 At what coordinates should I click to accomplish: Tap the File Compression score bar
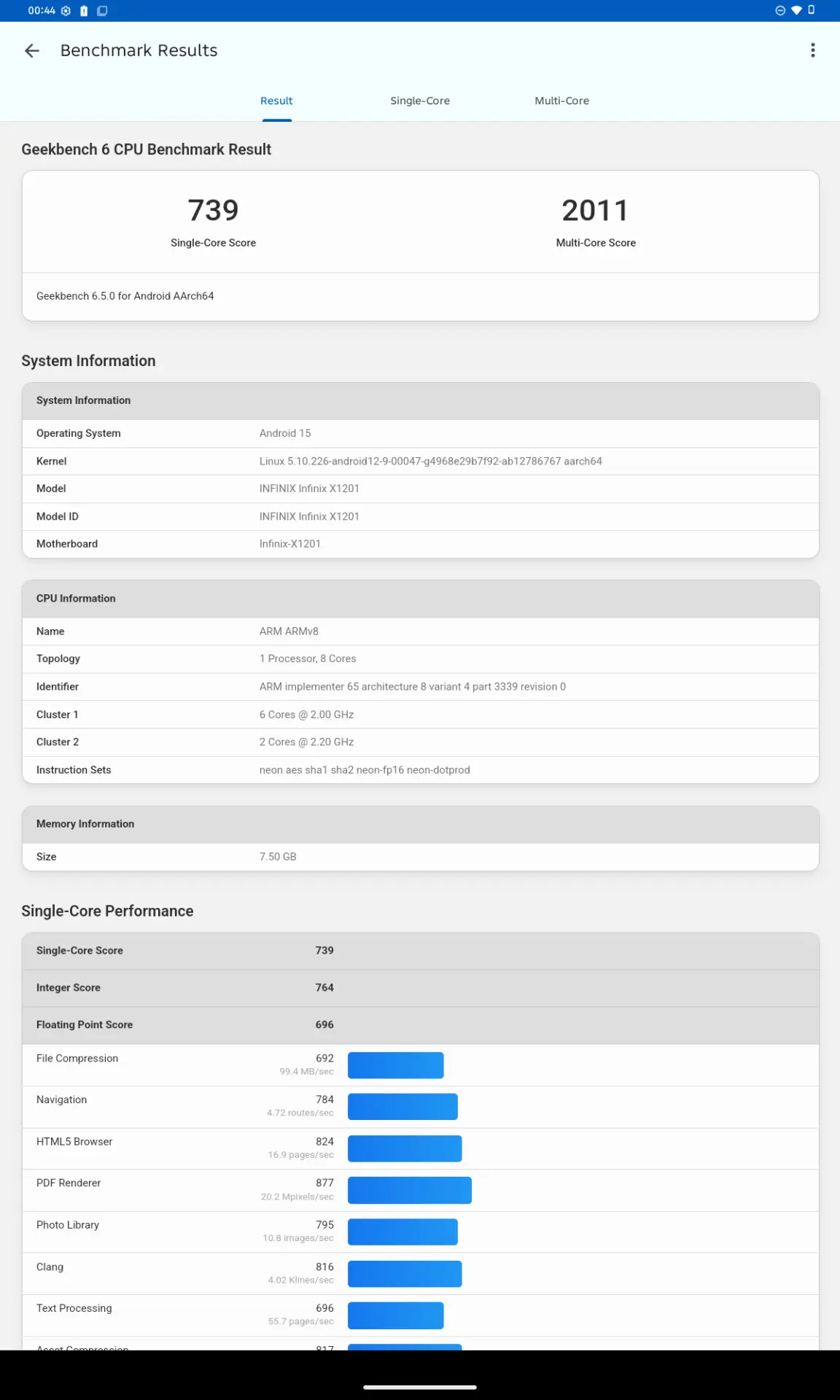coord(395,1065)
